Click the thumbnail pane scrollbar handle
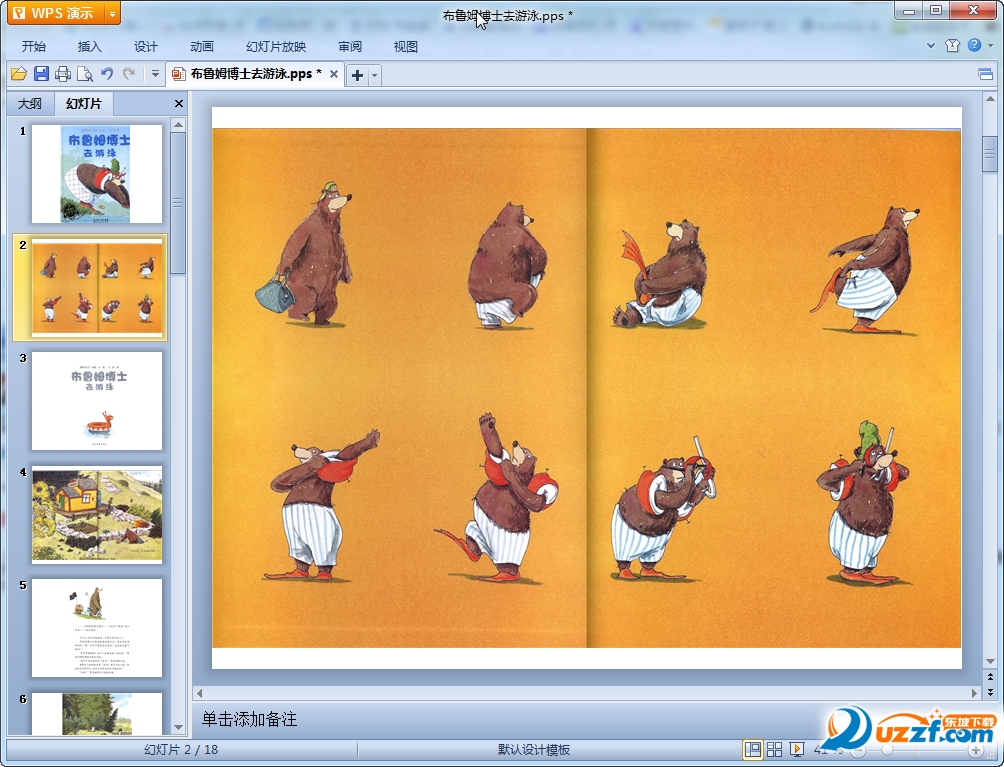The height and width of the screenshot is (767, 1004). (x=179, y=203)
